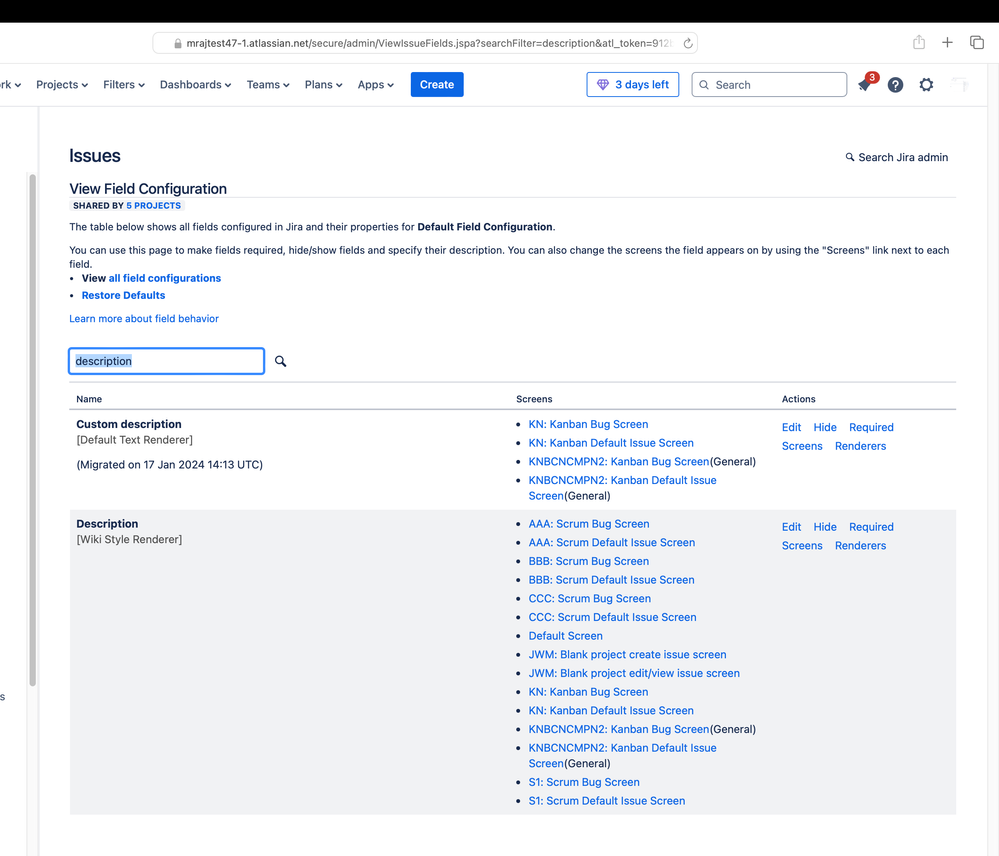This screenshot has width=999, height=856.
Task: Open a new browser tab with plus icon
Action: pyautogui.click(x=947, y=43)
